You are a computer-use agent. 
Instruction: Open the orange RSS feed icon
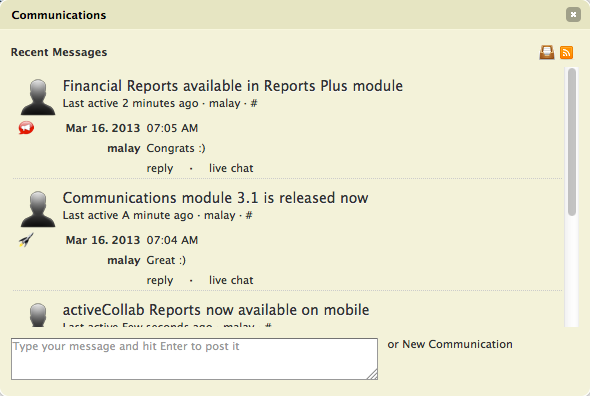click(x=566, y=52)
